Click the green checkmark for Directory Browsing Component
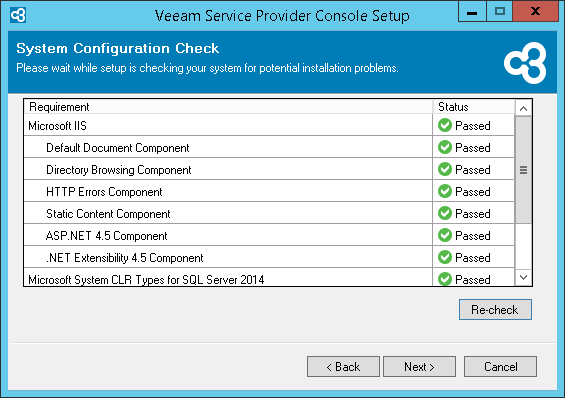This screenshot has height=398, width=565. click(445, 169)
